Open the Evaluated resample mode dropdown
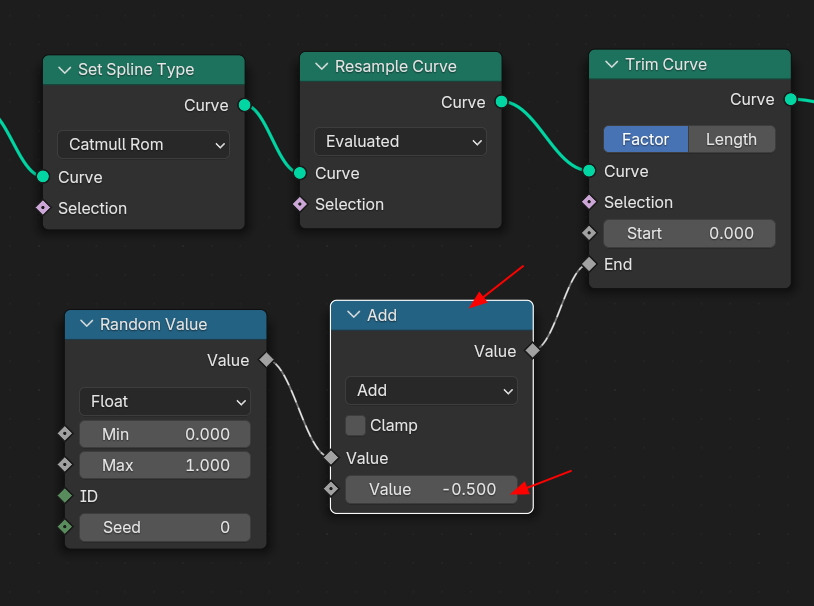Image resolution: width=814 pixels, height=606 pixels. coord(400,141)
